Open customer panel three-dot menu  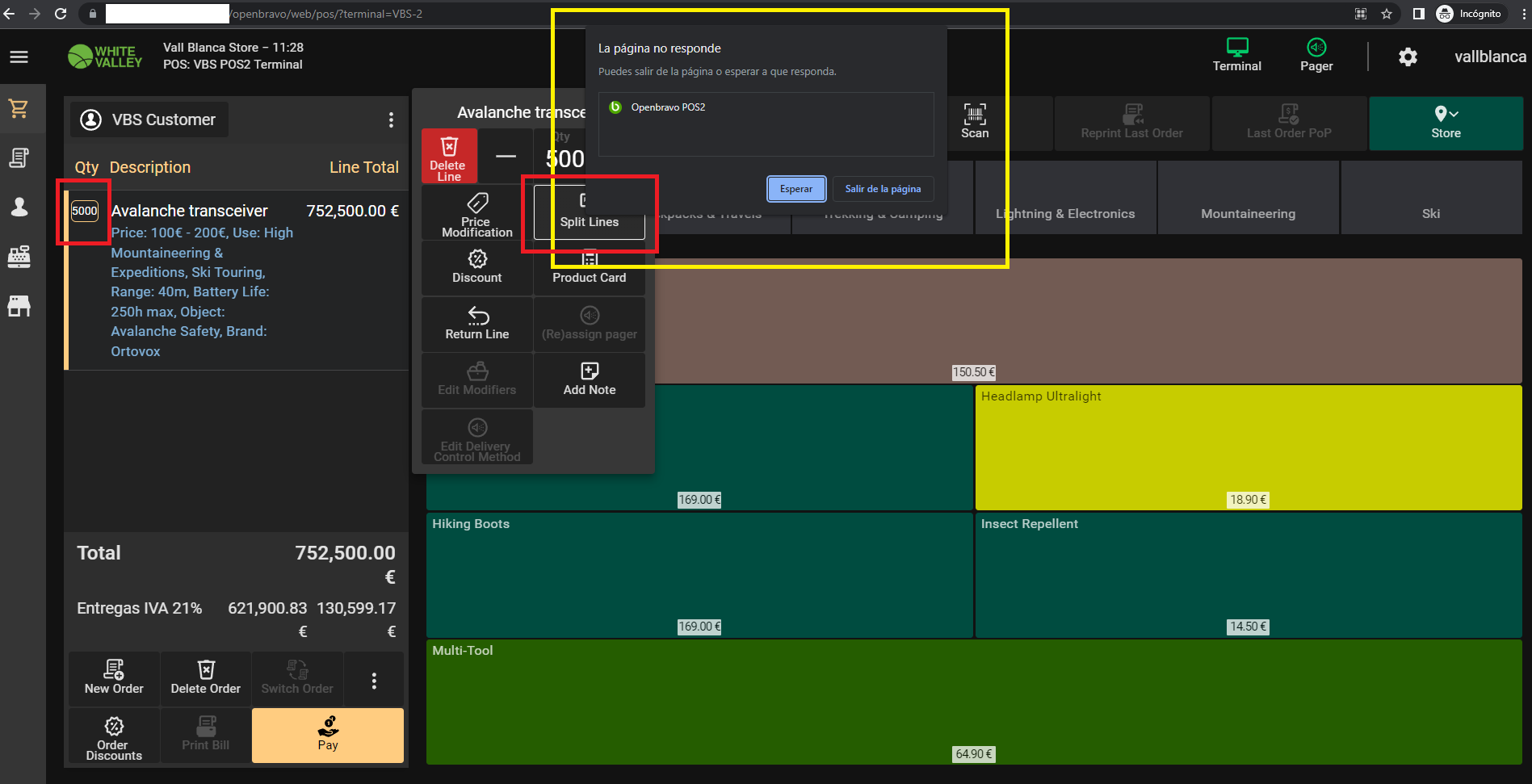(391, 120)
